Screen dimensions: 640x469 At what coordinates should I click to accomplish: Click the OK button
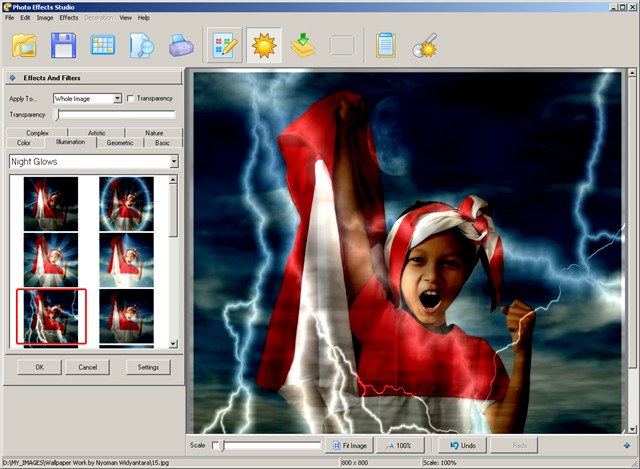coord(39,367)
